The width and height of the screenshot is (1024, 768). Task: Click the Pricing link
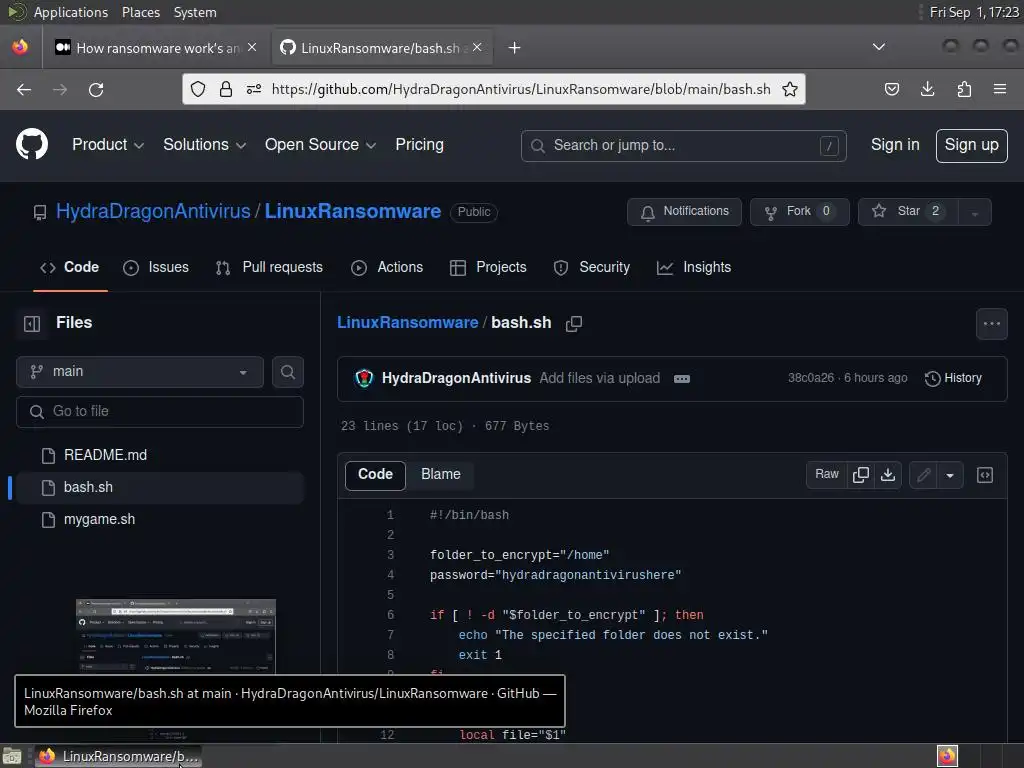(x=419, y=144)
